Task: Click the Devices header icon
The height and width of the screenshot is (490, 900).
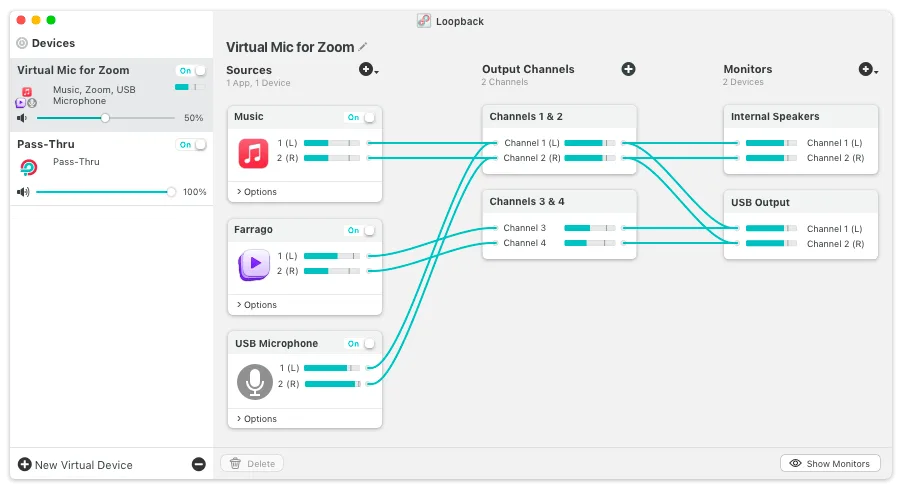Action: (x=22, y=43)
